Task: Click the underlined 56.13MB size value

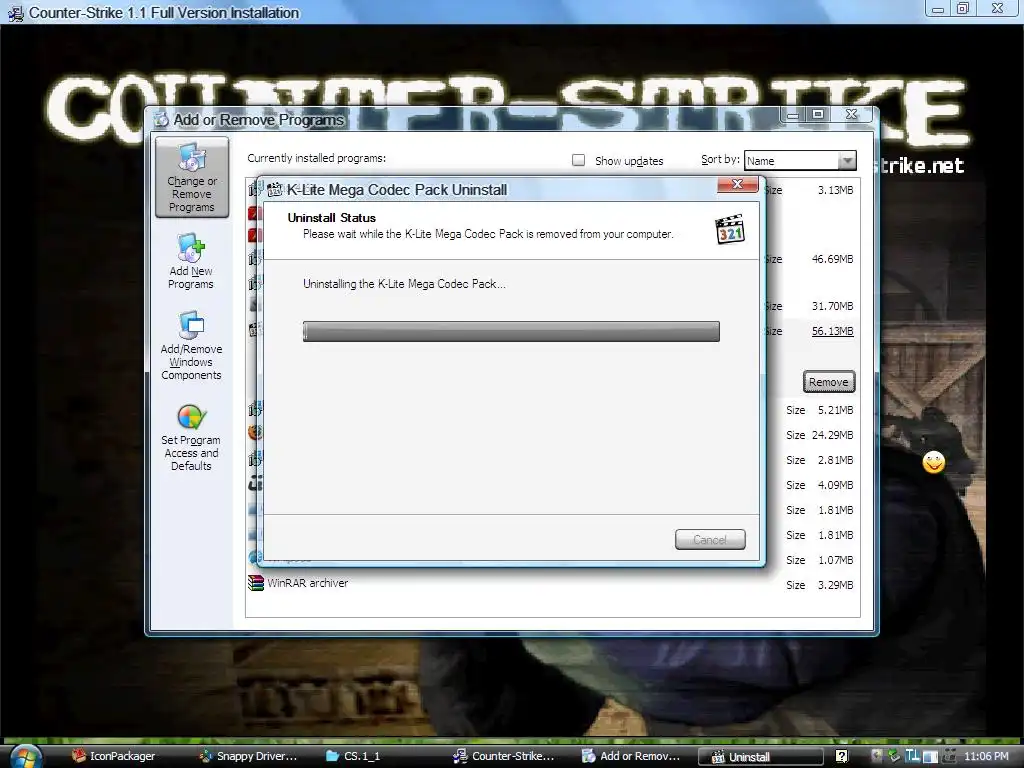Action: pyautogui.click(x=832, y=331)
